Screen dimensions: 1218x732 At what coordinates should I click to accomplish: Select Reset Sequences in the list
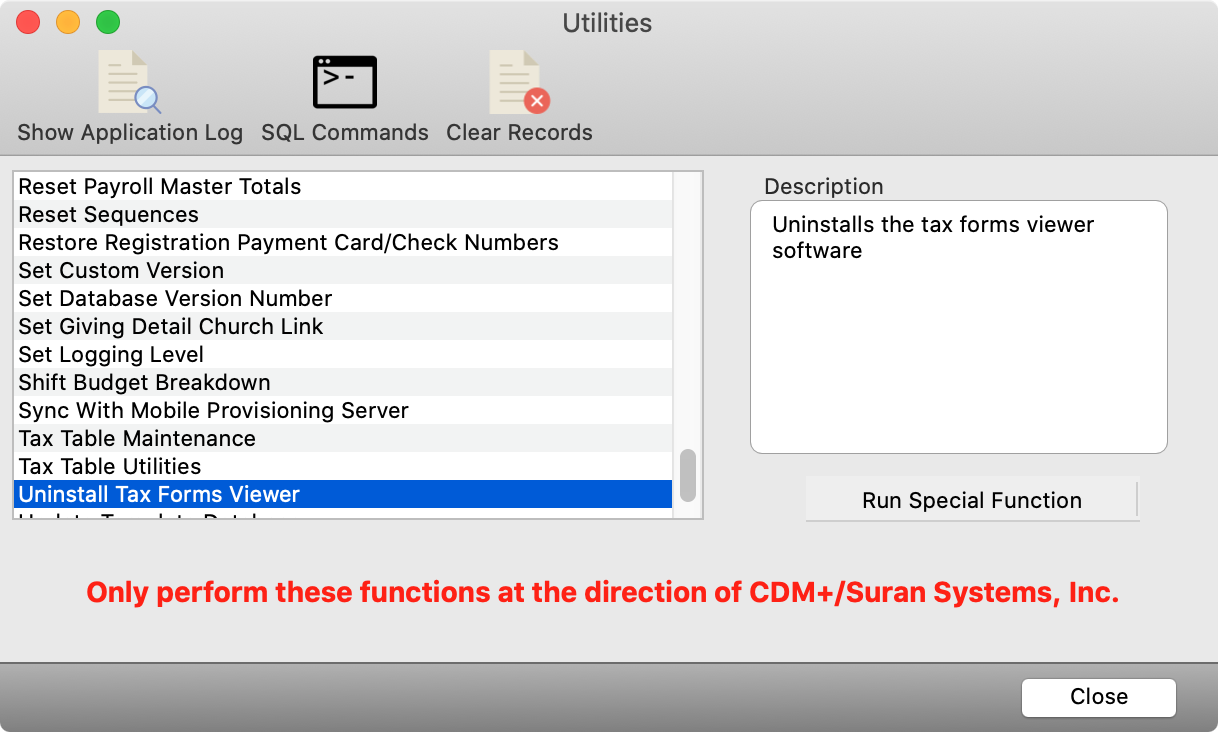(x=109, y=215)
